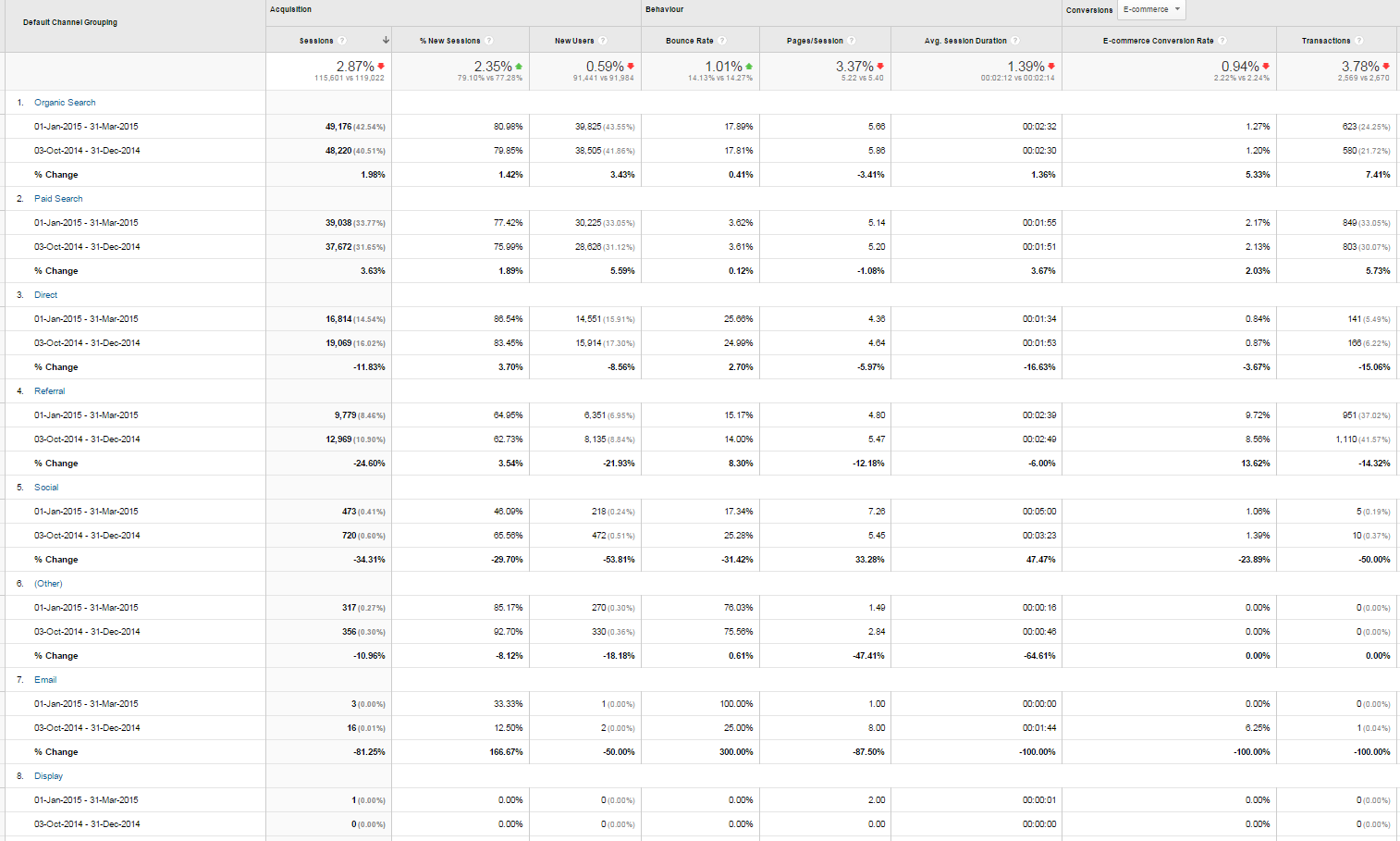The height and width of the screenshot is (841, 1400).
Task: Open the Email channel link
Action: (x=45, y=680)
